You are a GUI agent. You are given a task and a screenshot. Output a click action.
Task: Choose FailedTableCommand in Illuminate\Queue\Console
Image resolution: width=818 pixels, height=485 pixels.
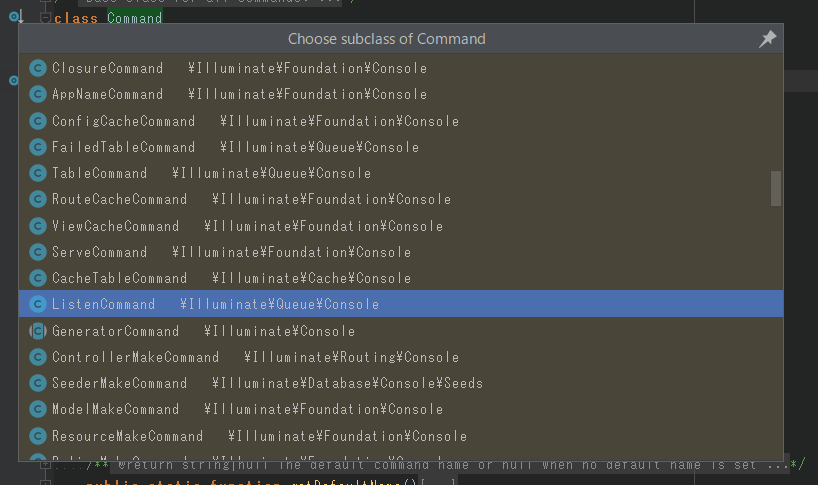coord(124,147)
